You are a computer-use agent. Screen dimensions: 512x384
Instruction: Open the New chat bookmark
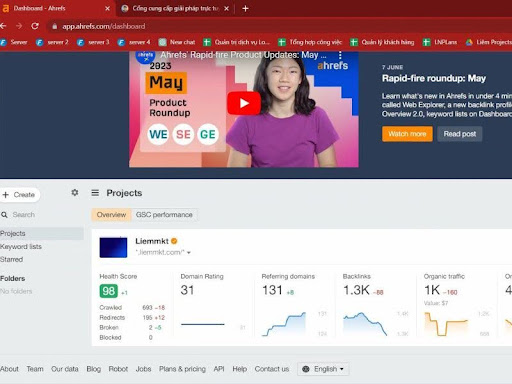pos(177,42)
